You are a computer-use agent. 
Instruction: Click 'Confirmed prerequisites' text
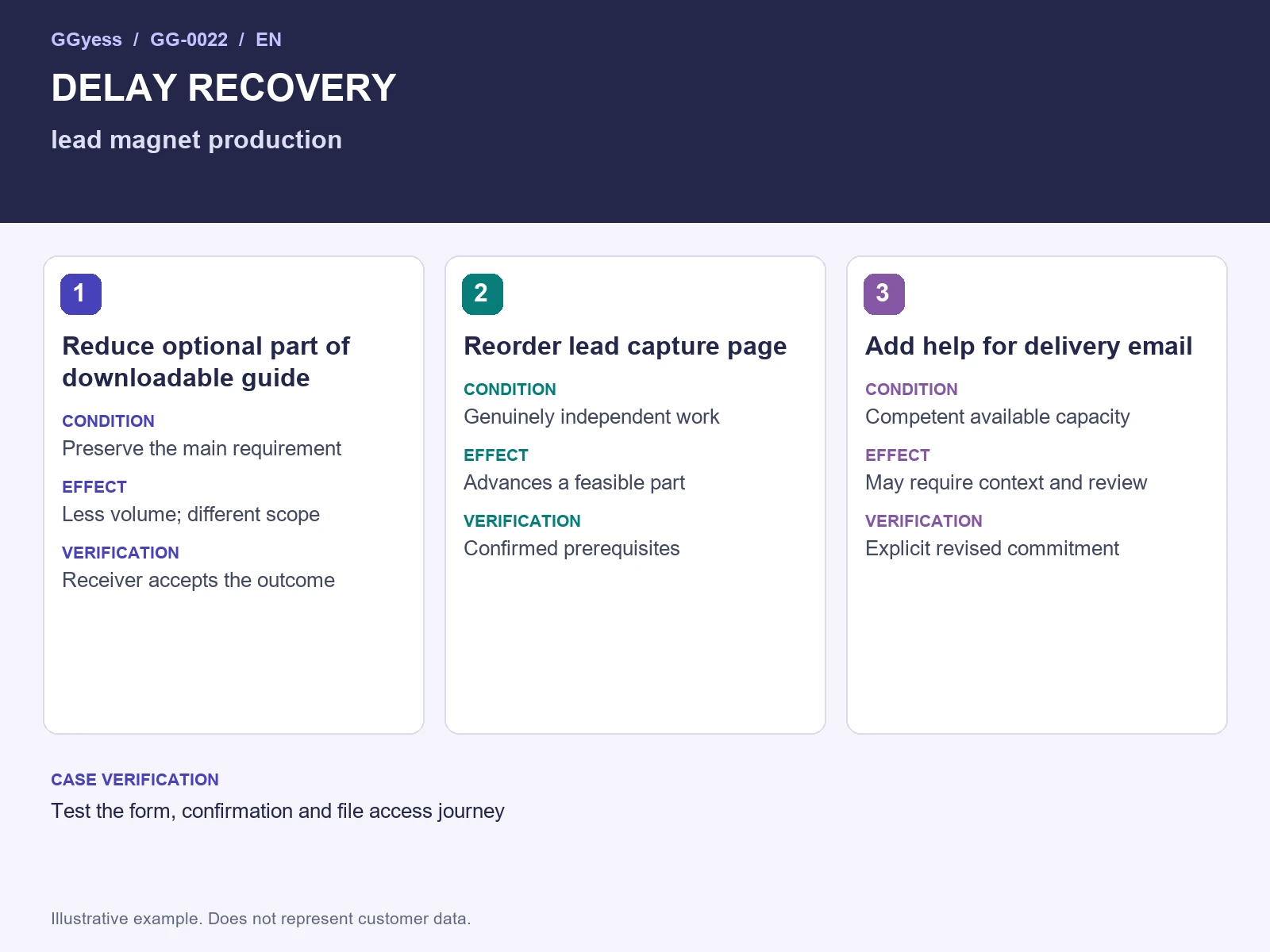pos(571,548)
